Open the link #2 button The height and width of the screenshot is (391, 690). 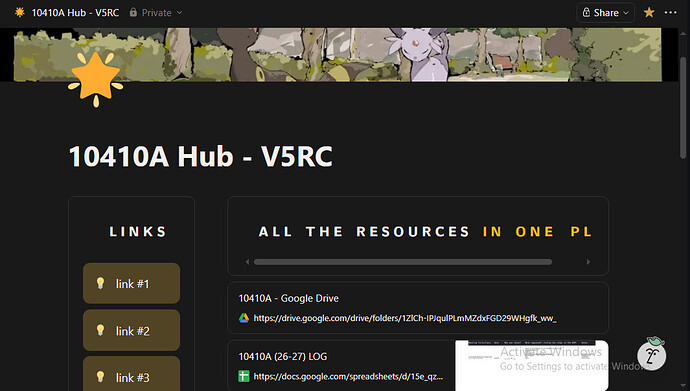[x=132, y=330]
